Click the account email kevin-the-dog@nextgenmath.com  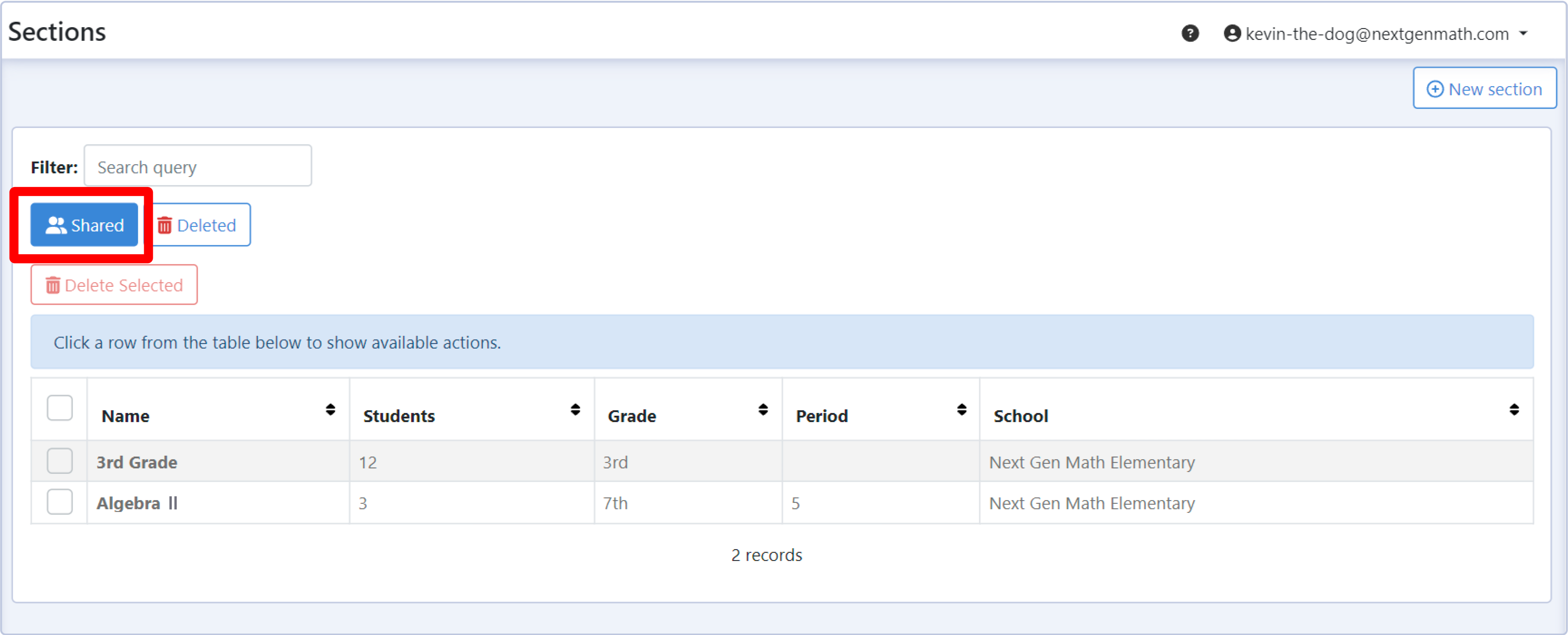tap(1377, 34)
